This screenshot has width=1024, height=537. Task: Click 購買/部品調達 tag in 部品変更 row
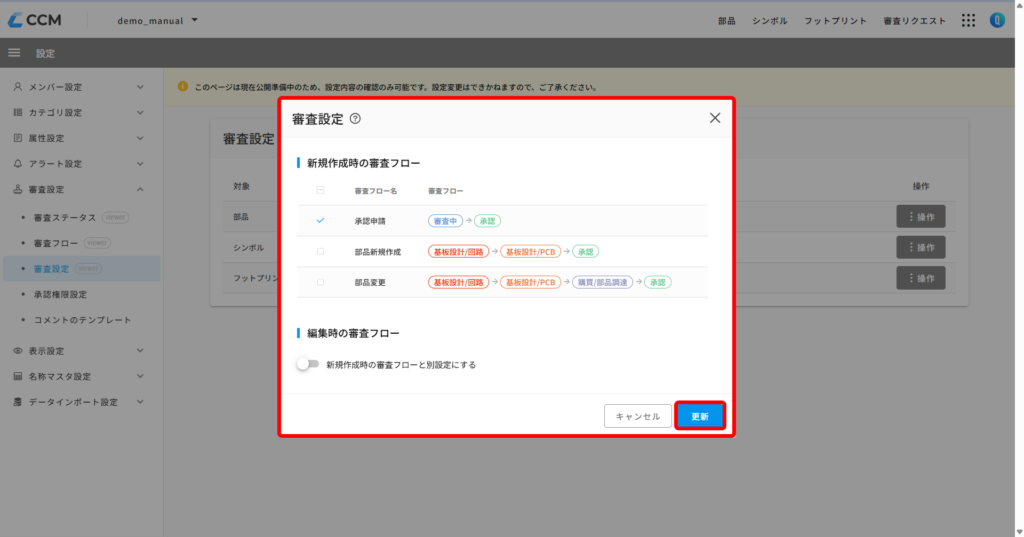point(602,282)
